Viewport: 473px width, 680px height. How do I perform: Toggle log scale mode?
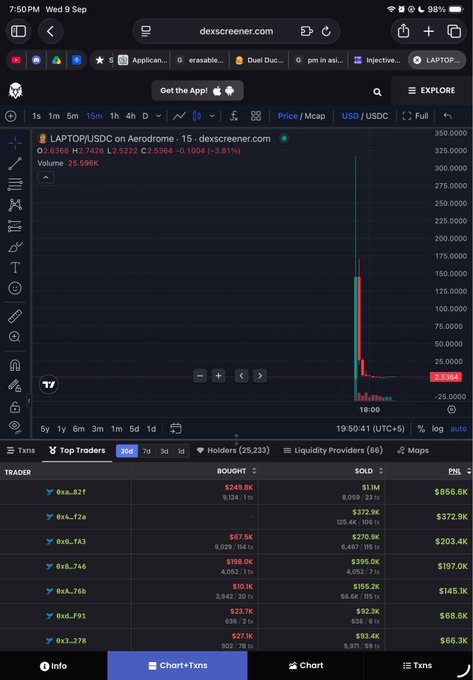tap(437, 429)
